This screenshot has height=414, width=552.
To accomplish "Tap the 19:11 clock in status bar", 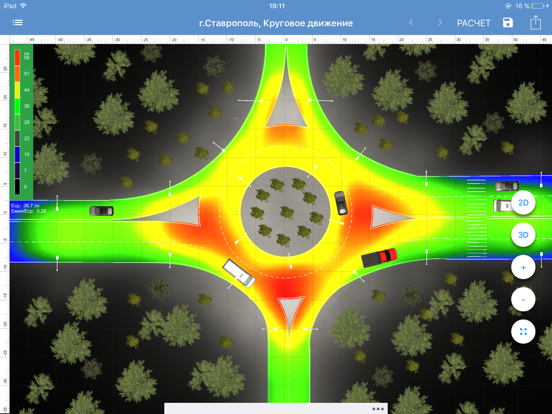I will tap(276, 6).
